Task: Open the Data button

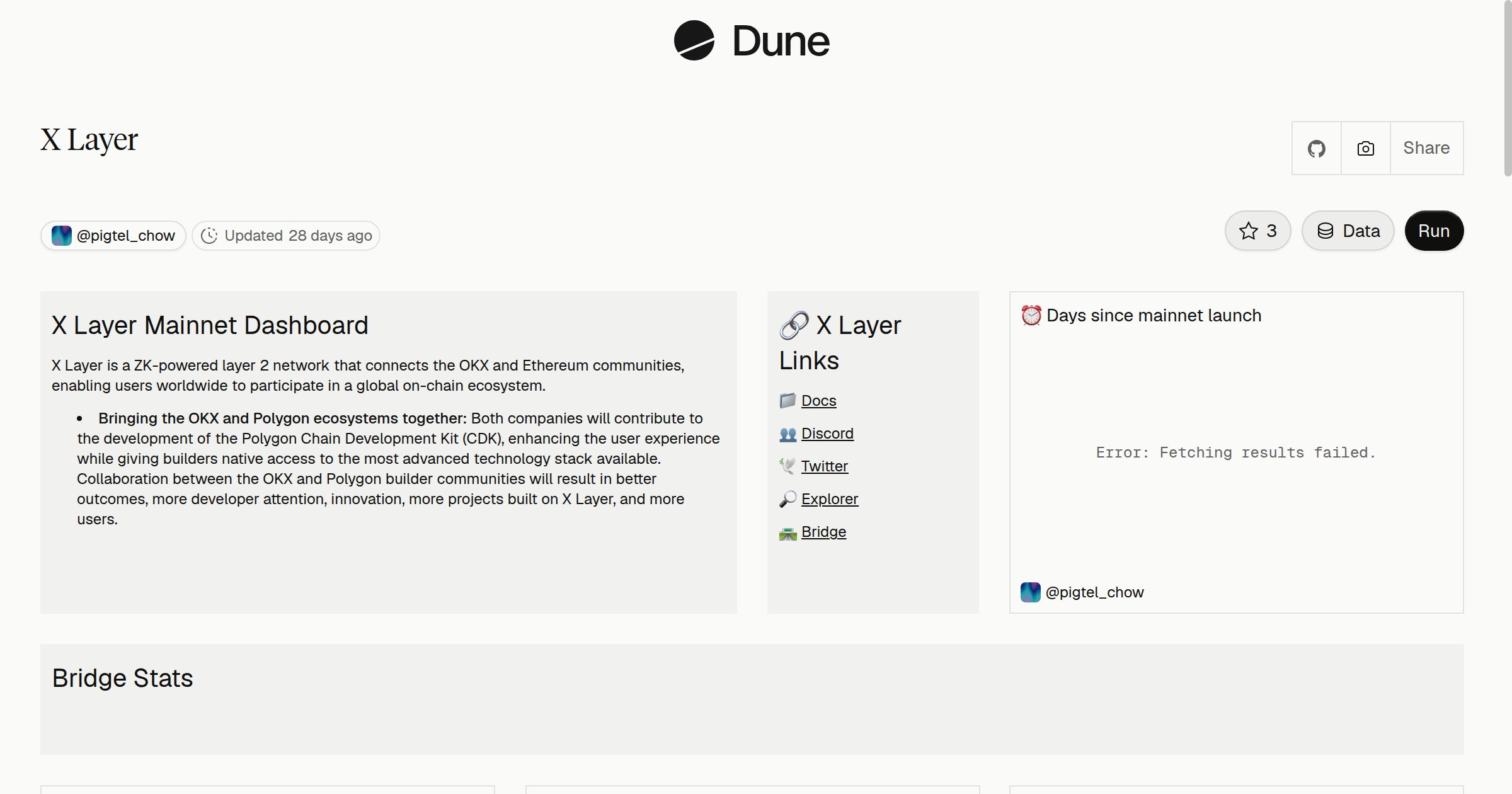Action: [x=1348, y=231]
